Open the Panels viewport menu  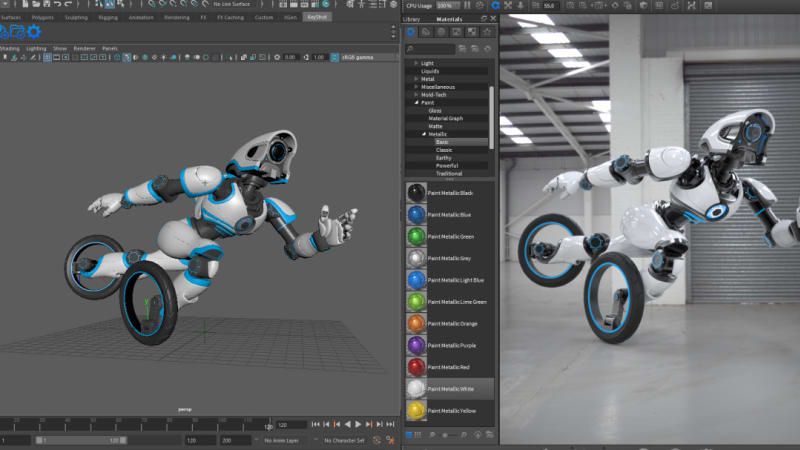[110, 48]
